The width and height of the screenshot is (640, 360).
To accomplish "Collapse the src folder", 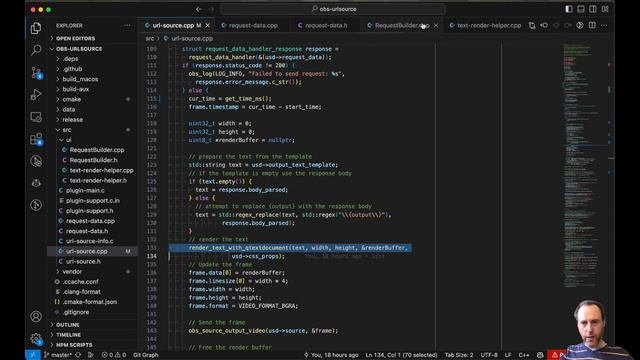I will click(67, 129).
